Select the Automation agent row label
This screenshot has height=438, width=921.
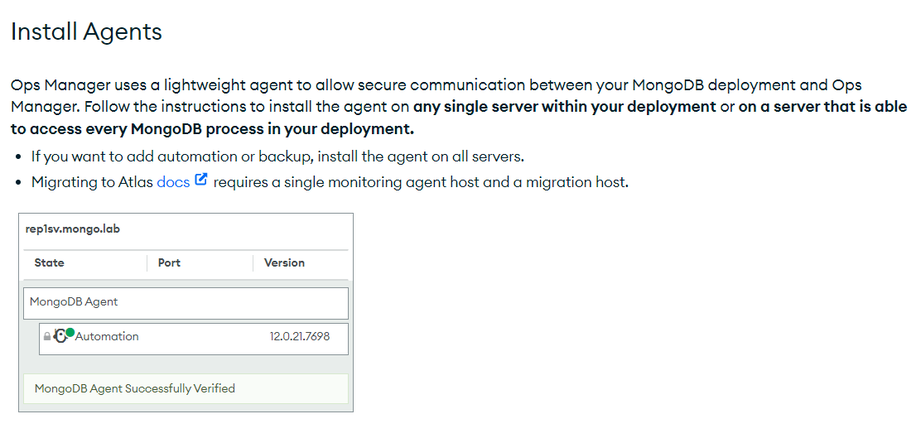pyautogui.click(x=107, y=336)
